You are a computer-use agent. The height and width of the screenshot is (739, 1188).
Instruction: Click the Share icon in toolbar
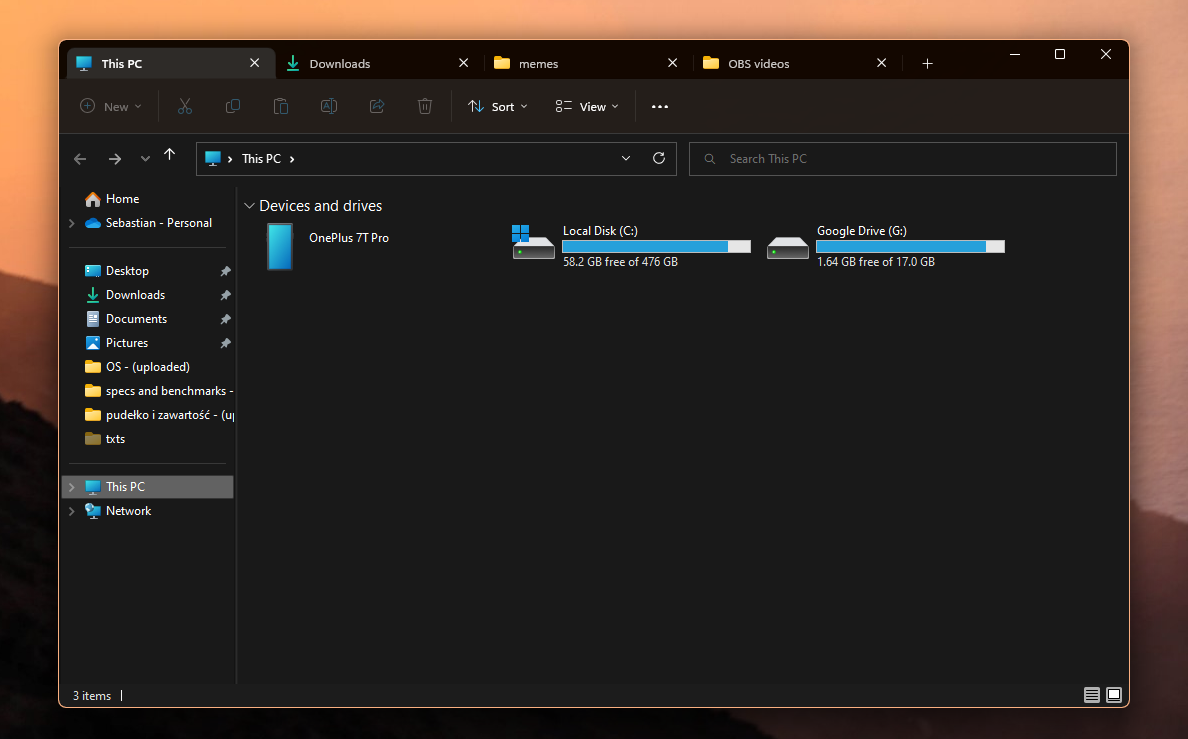[377, 106]
